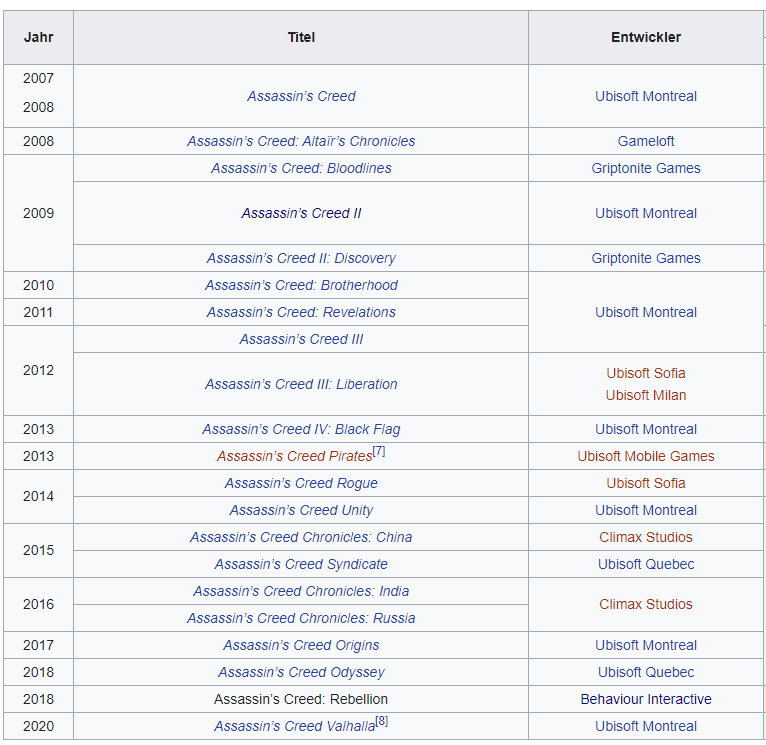766x745 pixels.
Task: Open Assassin's Creed: Revelations link
Action: click(301, 312)
